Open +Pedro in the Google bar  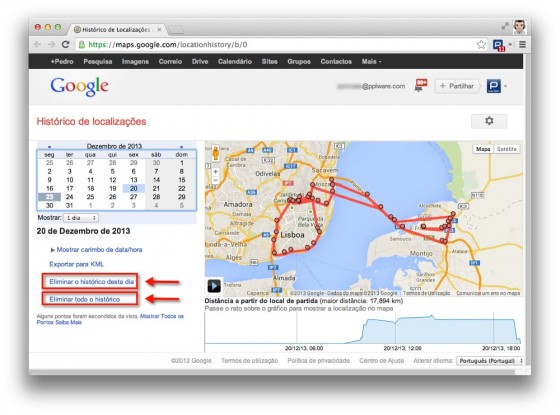click(x=62, y=61)
